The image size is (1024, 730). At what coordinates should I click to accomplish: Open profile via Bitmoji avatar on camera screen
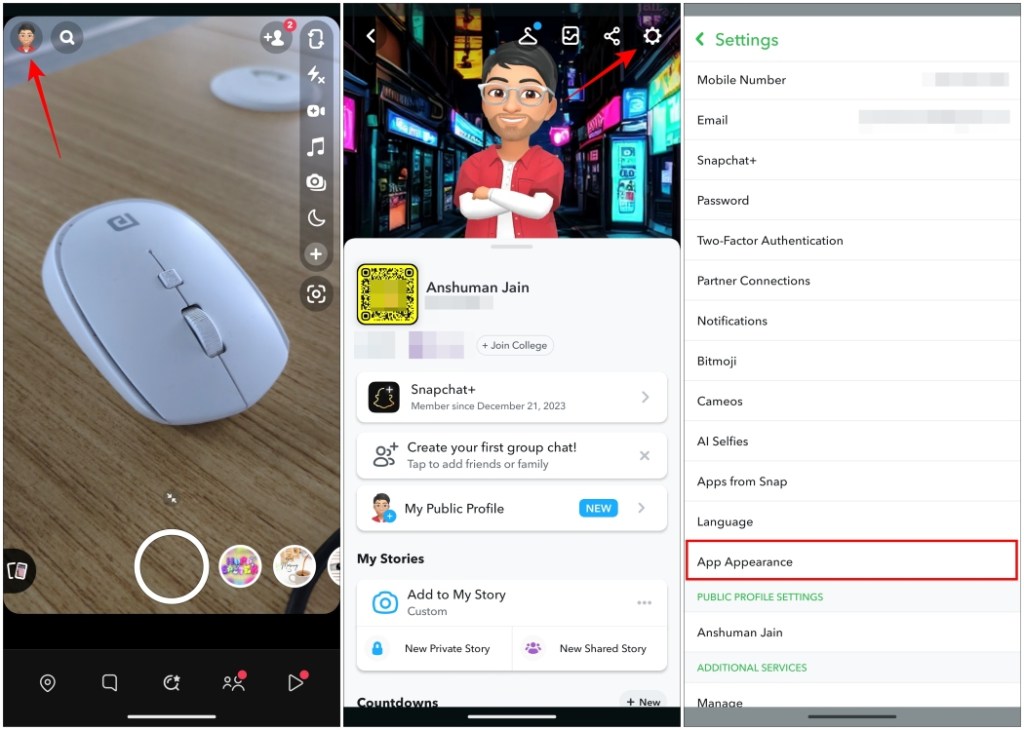click(26, 37)
